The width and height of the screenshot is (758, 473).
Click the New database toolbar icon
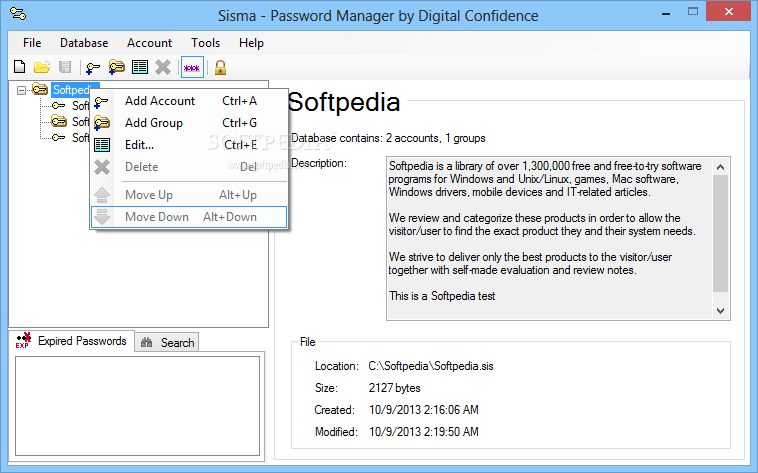pos(20,67)
